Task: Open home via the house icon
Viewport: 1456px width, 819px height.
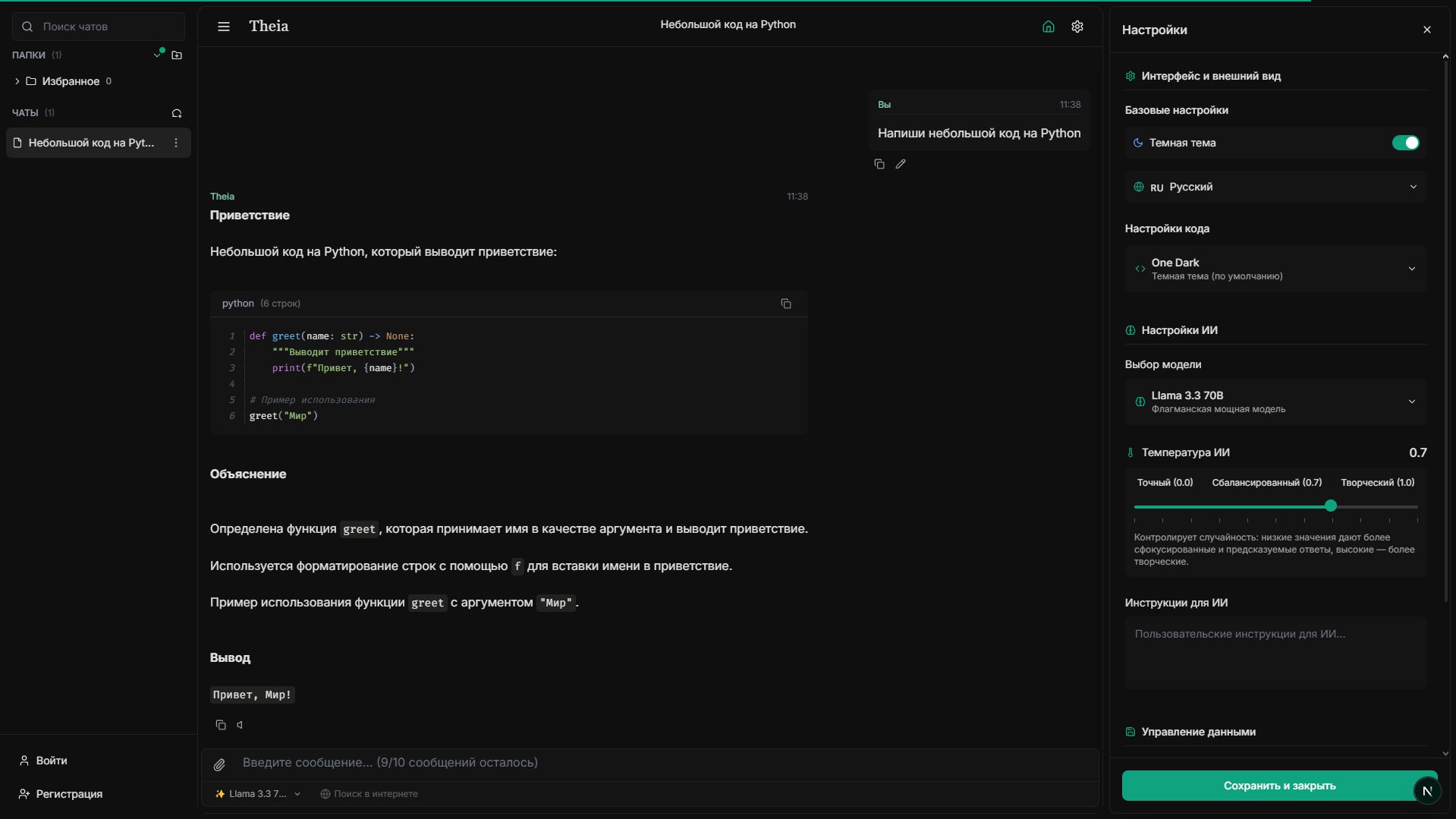Action: coord(1048,27)
